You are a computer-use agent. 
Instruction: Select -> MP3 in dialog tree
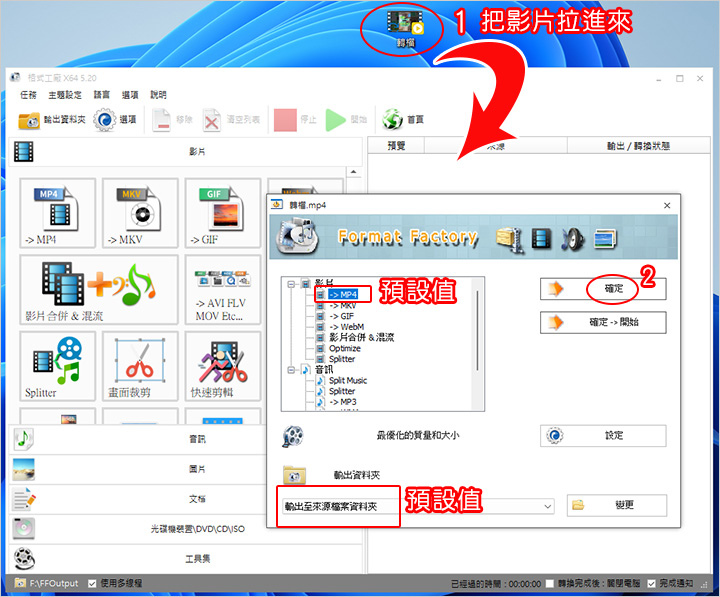pyautogui.click(x=343, y=402)
